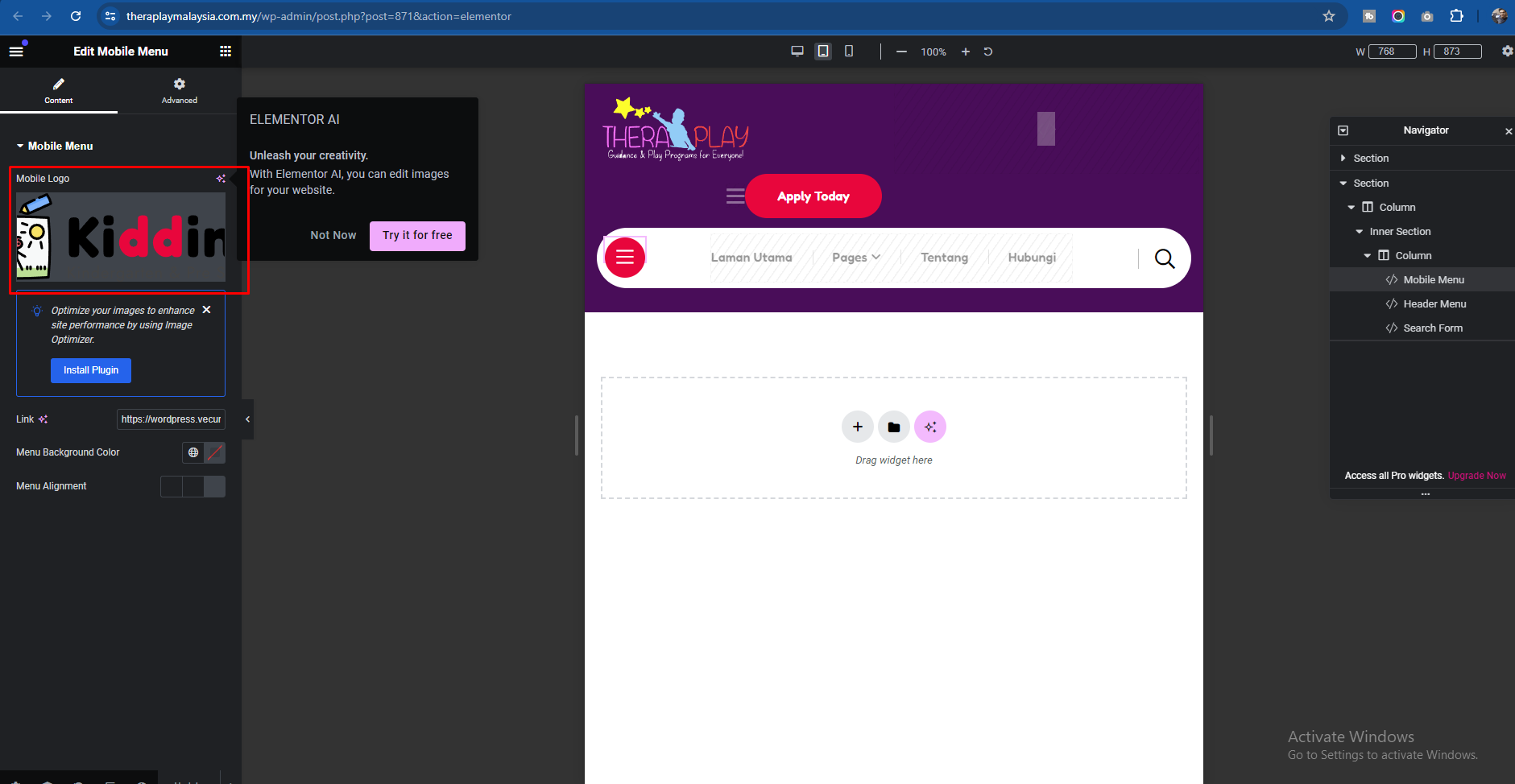Select Search Form in Navigator

click(1422, 328)
